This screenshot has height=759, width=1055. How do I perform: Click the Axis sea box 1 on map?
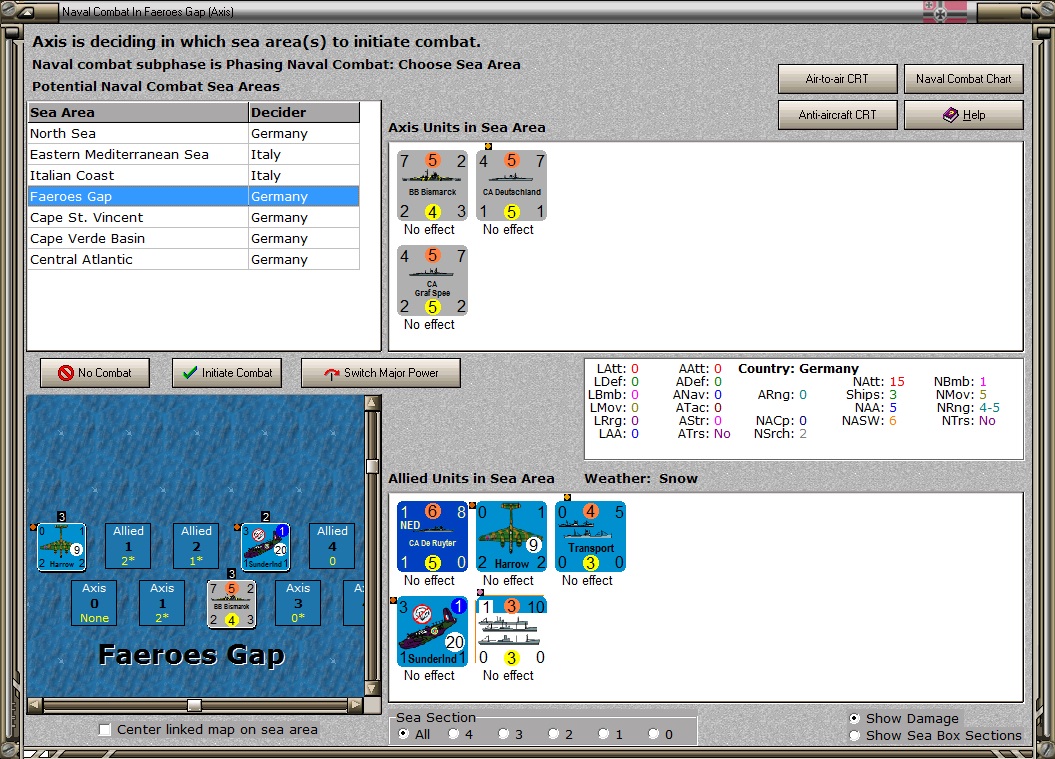[162, 603]
